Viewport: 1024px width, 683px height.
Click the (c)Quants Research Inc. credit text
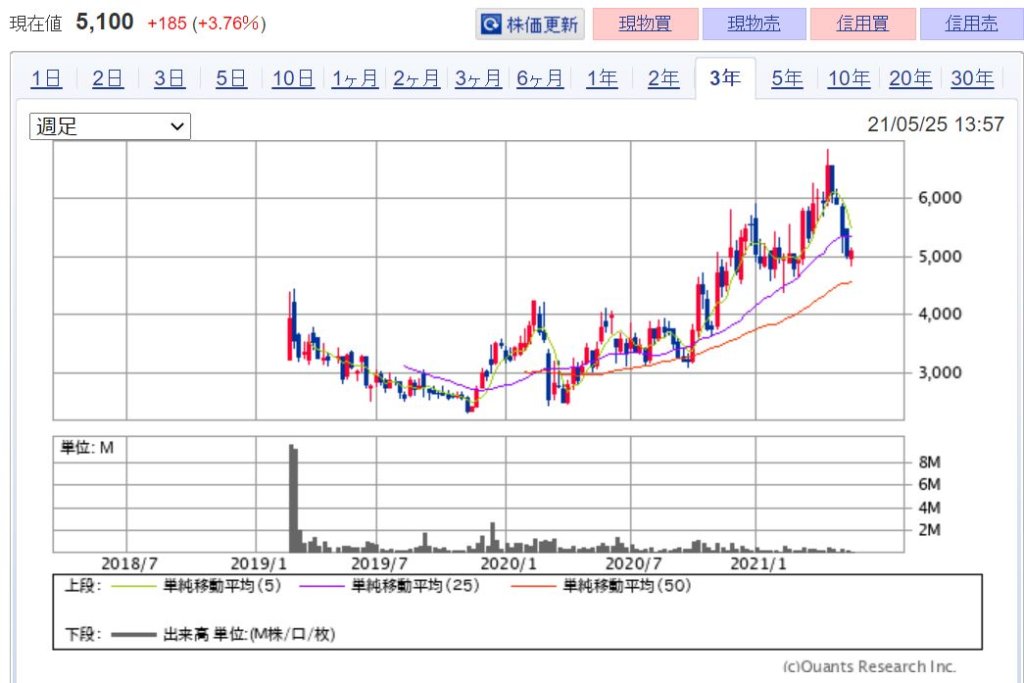click(869, 667)
